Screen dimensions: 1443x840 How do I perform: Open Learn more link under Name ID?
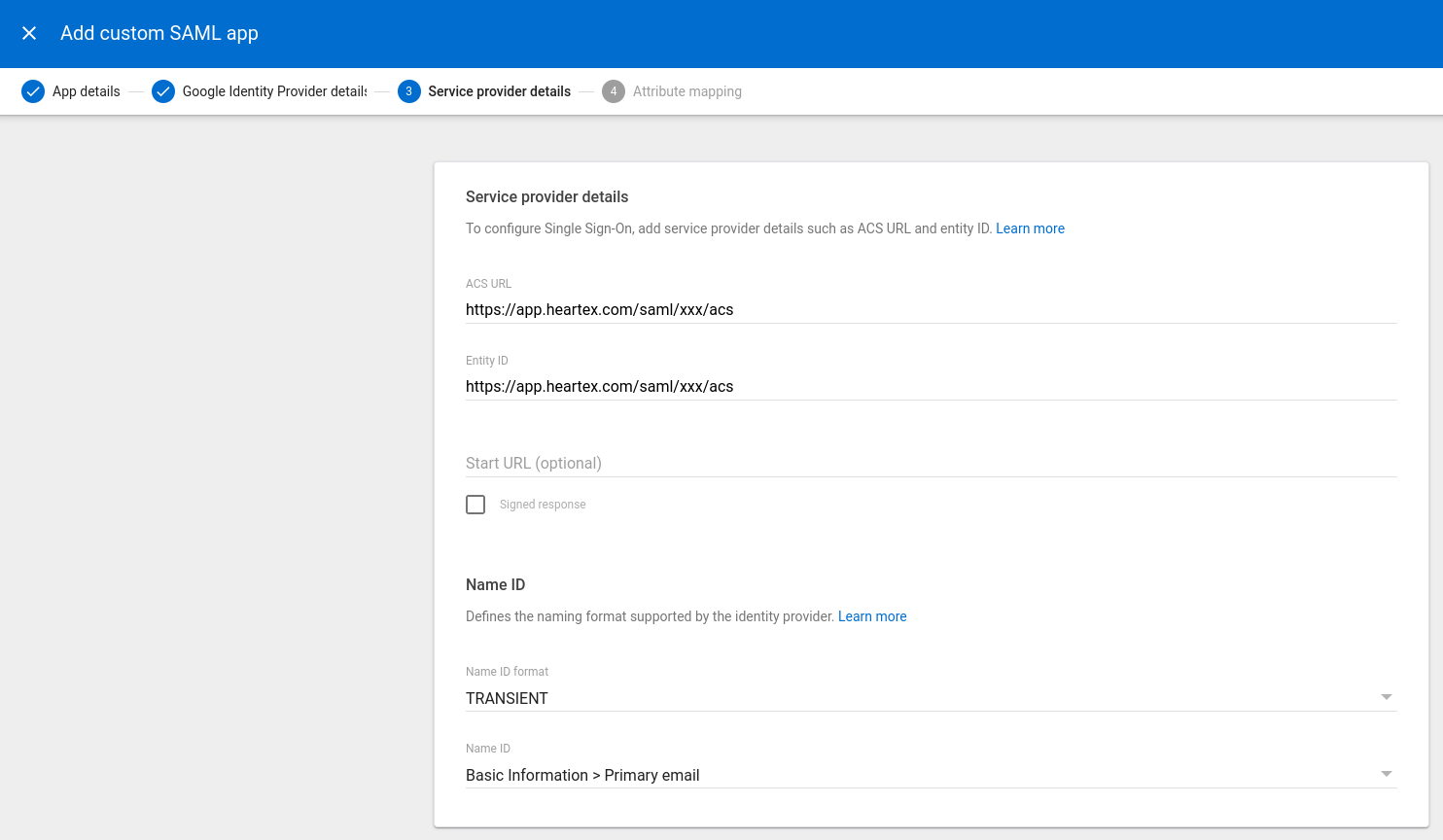coord(872,616)
